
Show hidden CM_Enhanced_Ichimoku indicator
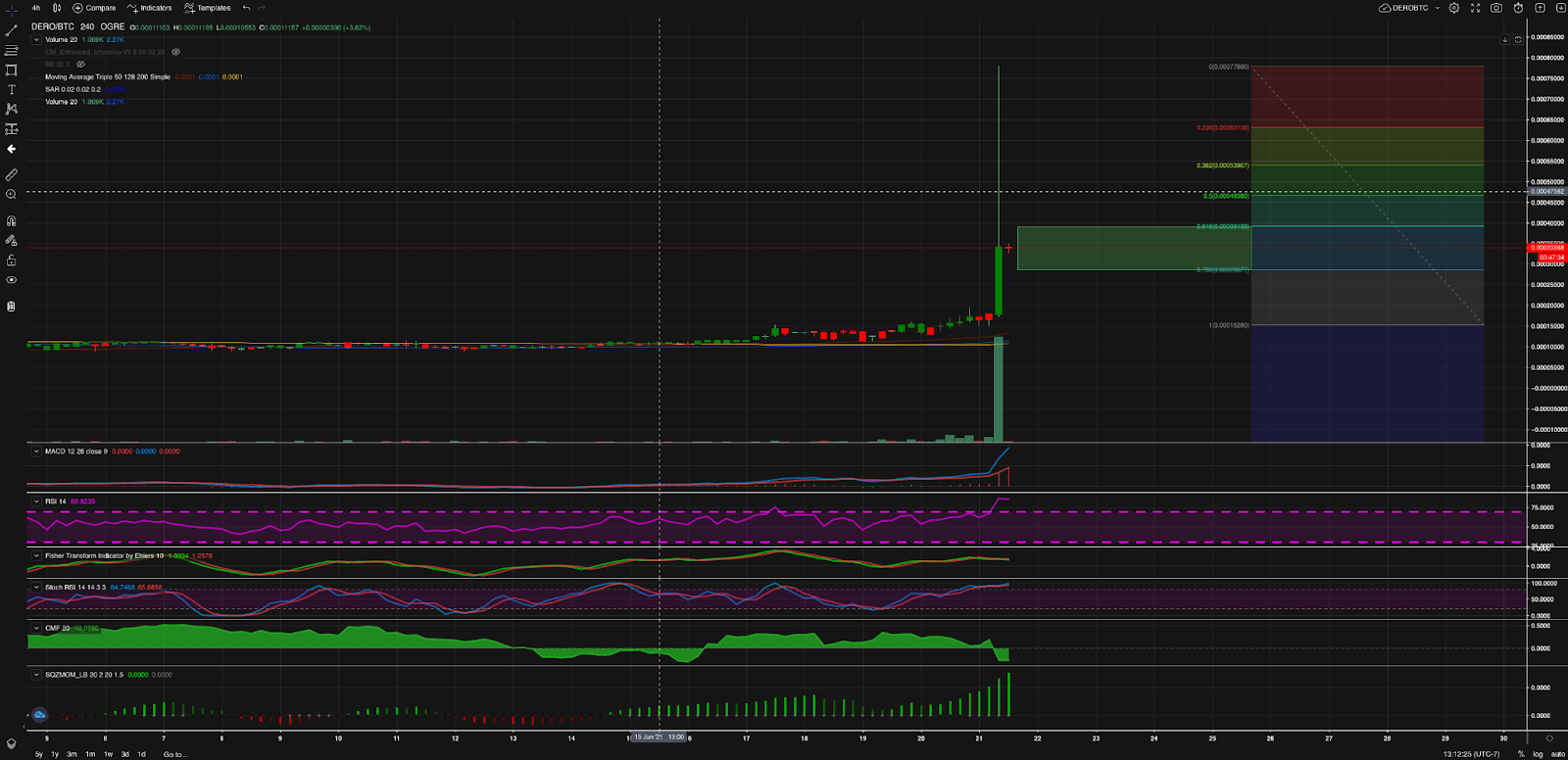click(x=175, y=52)
